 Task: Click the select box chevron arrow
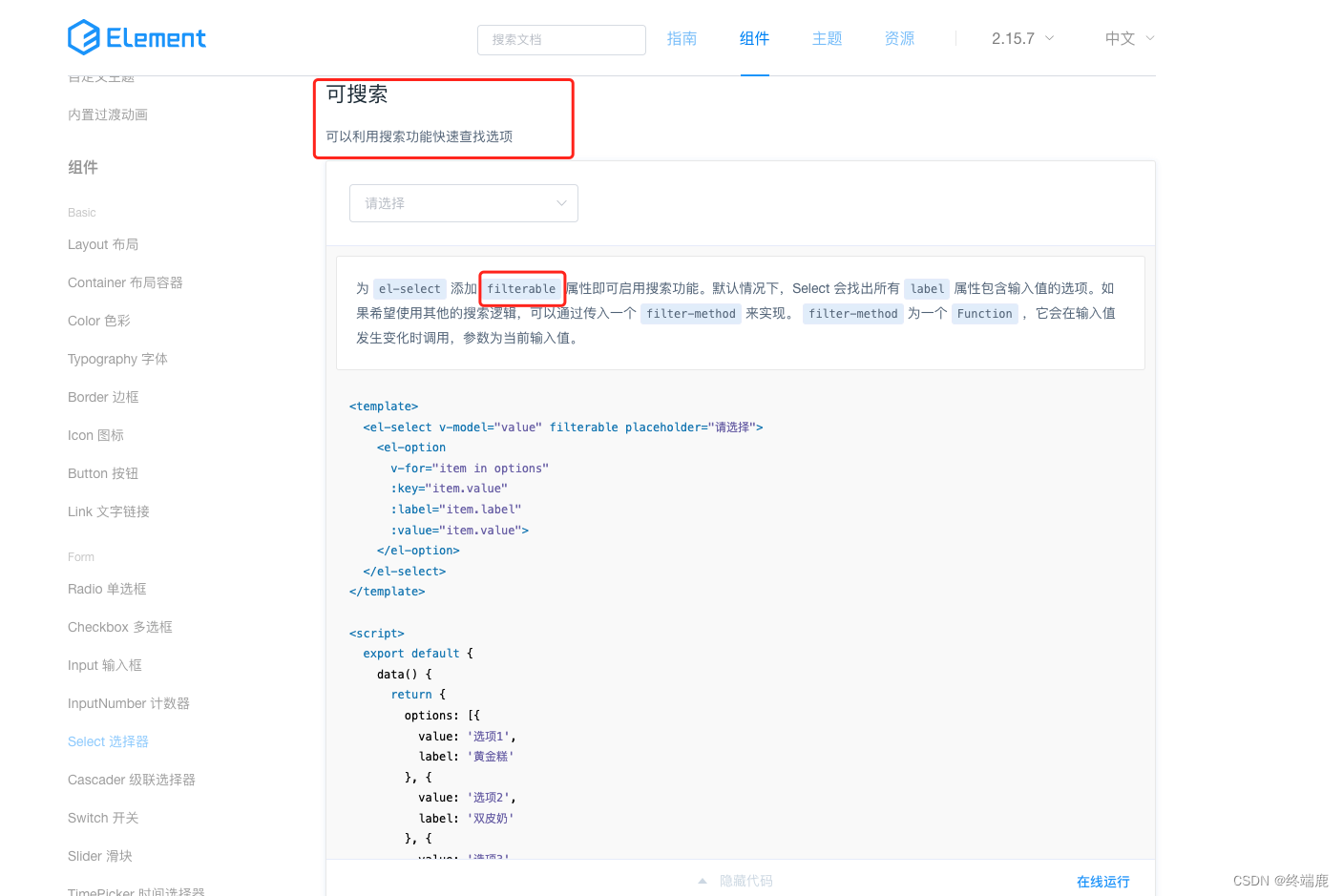561,203
